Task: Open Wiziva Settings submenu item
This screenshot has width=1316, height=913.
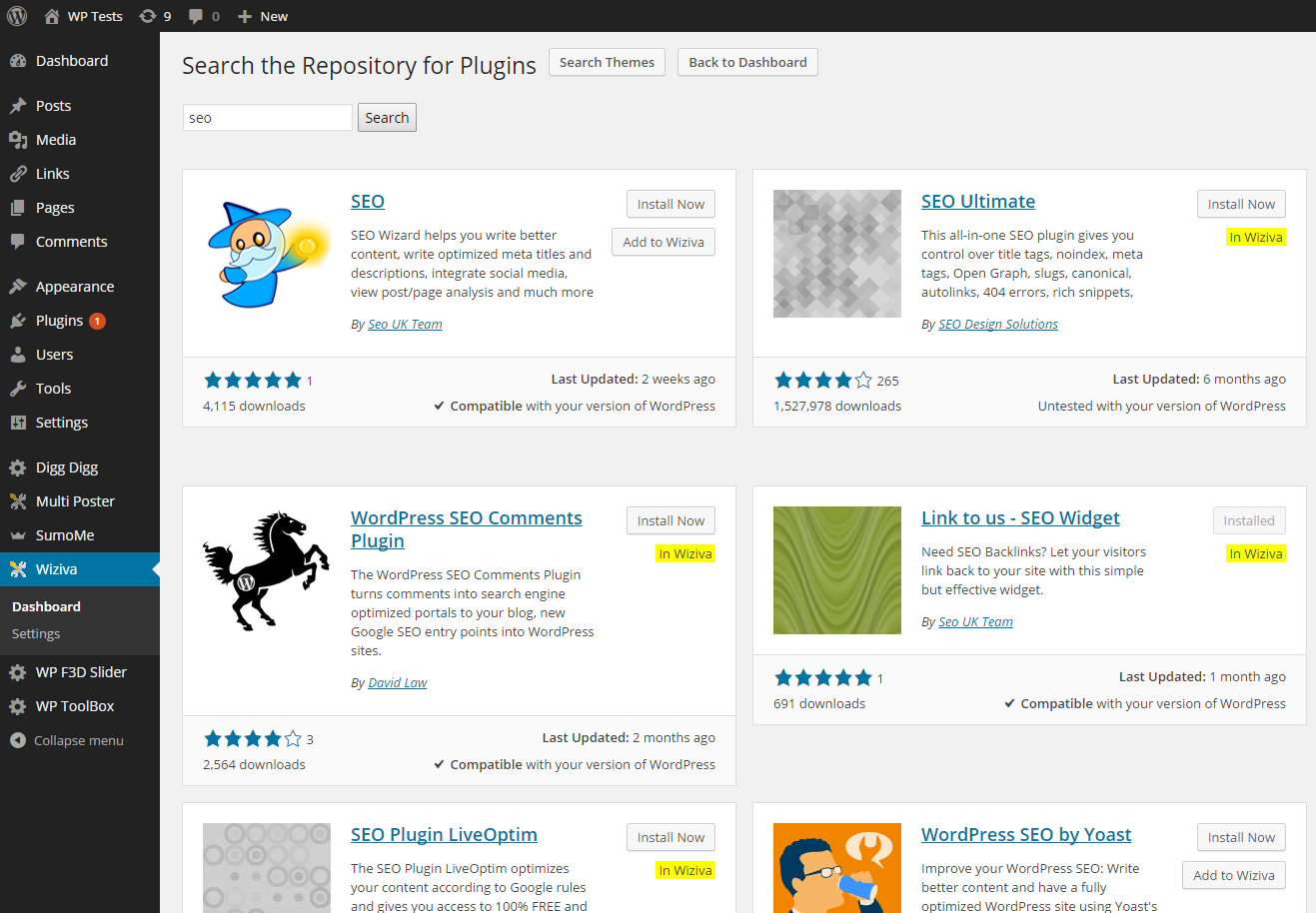Action: coord(36,633)
